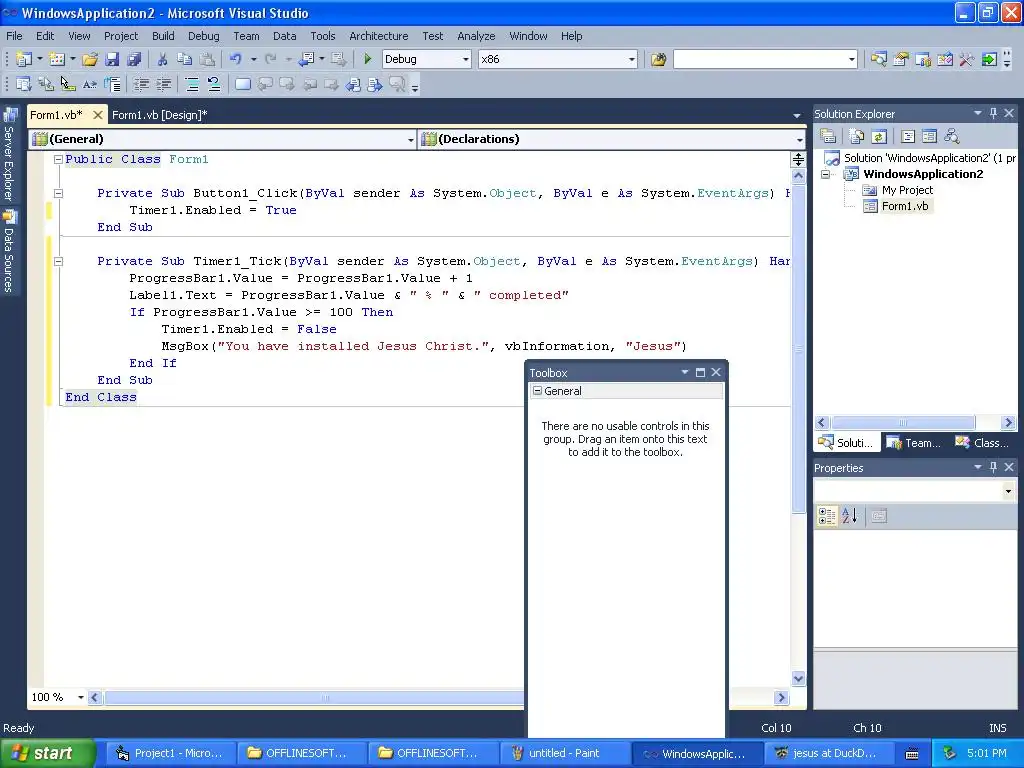Start debugging with the green play icon
This screenshot has width=1024, height=768.
367,59
